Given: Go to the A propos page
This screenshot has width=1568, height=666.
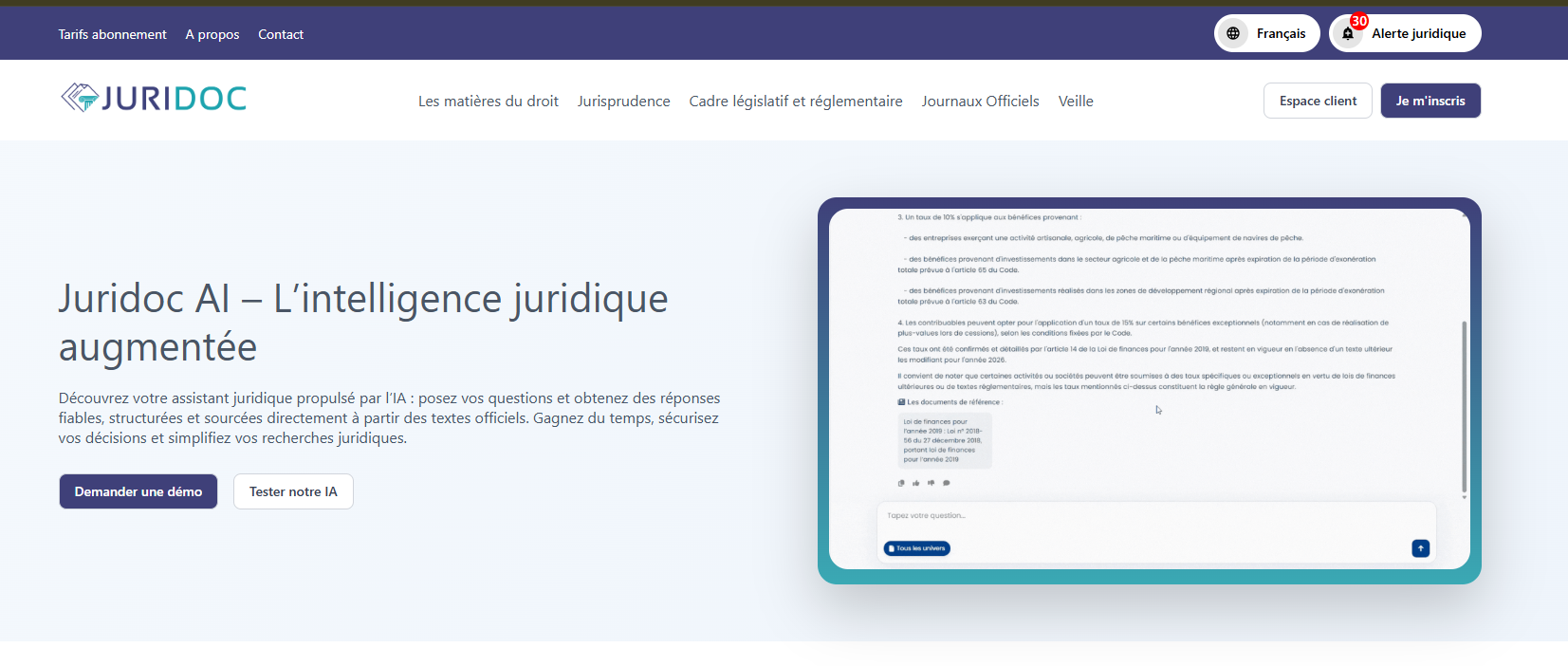Looking at the screenshot, I should (x=212, y=34).
